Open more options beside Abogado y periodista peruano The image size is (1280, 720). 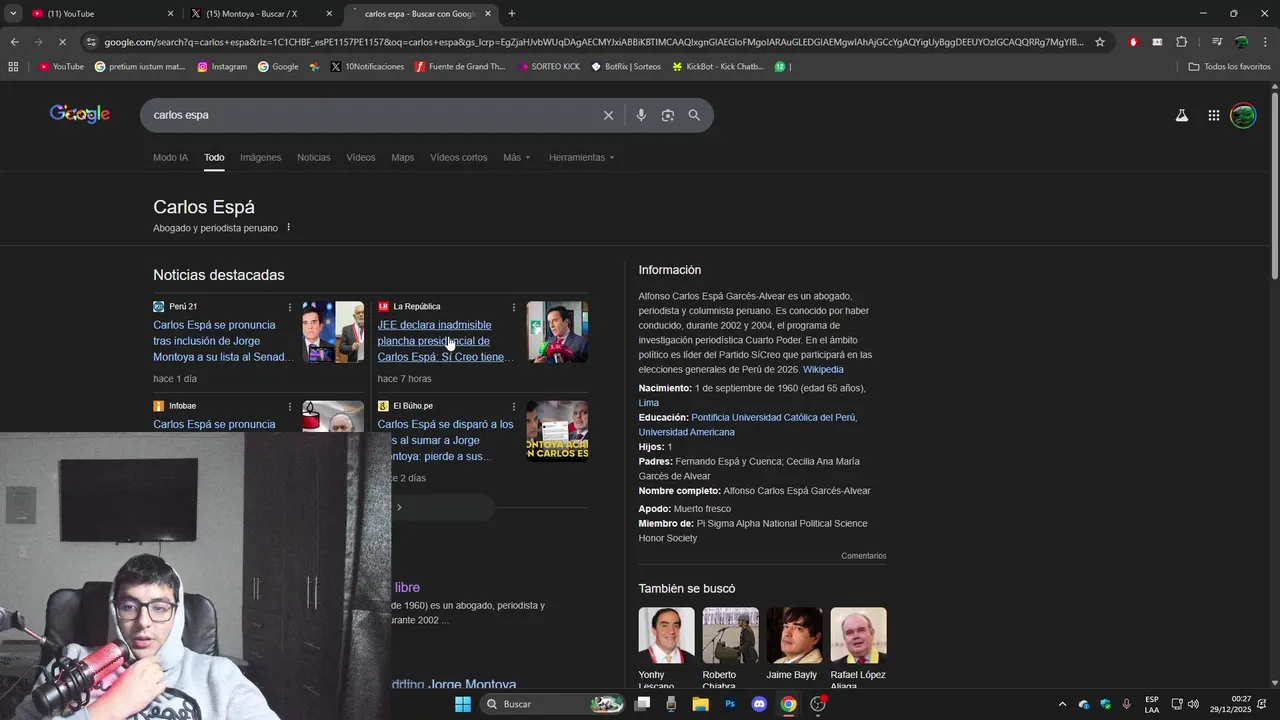click(288, 228)
